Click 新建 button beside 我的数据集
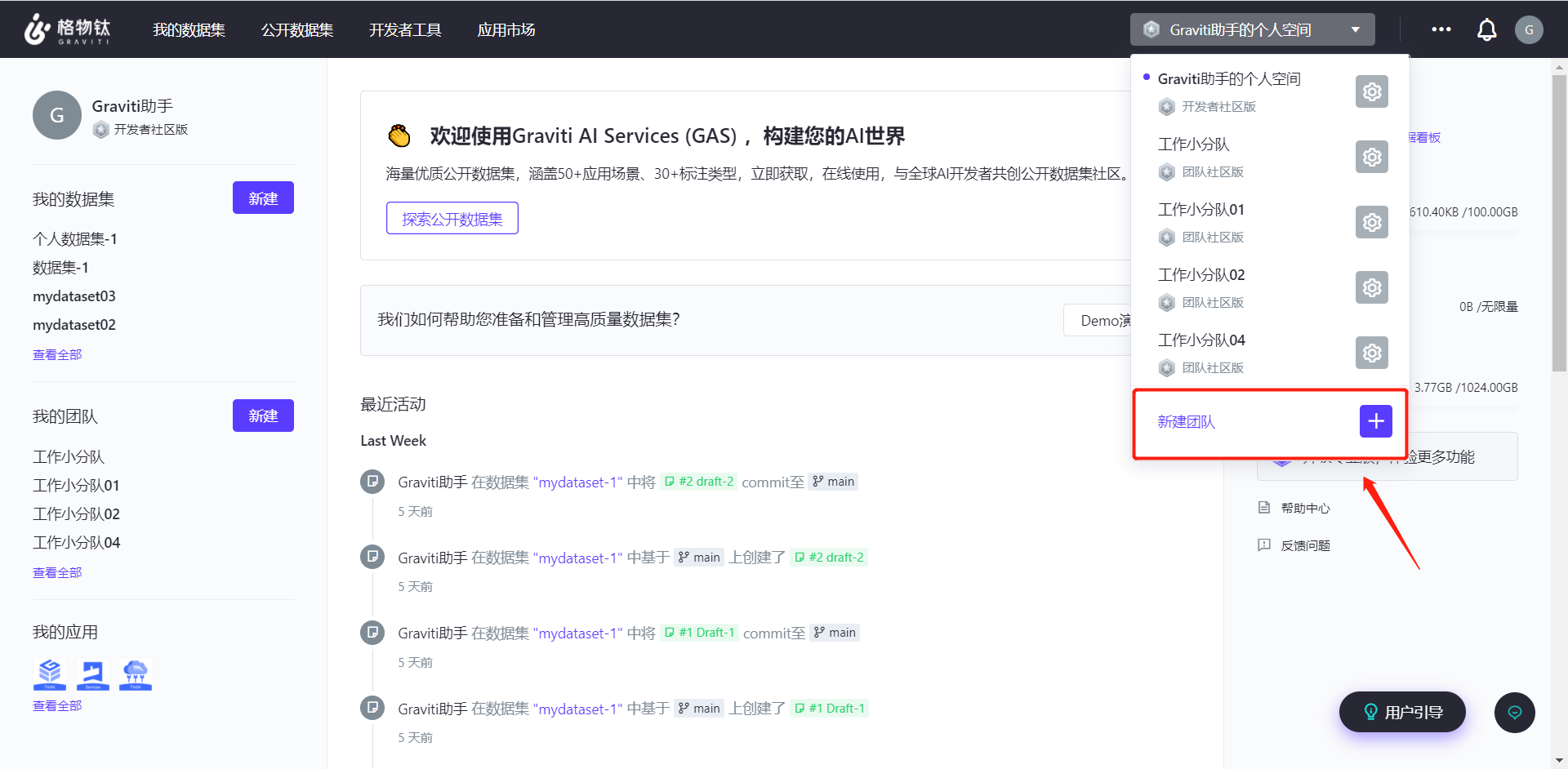The height and width of the screenshot is (769, 1568). point(263,198)
